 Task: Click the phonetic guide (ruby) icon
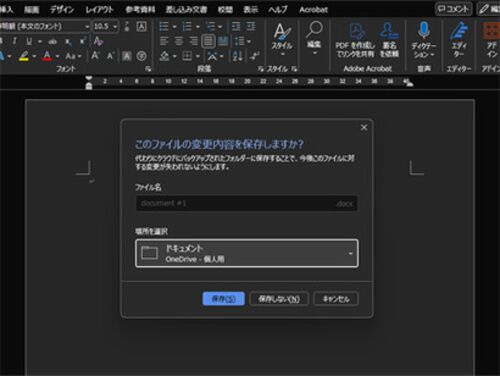click(127, 26)
